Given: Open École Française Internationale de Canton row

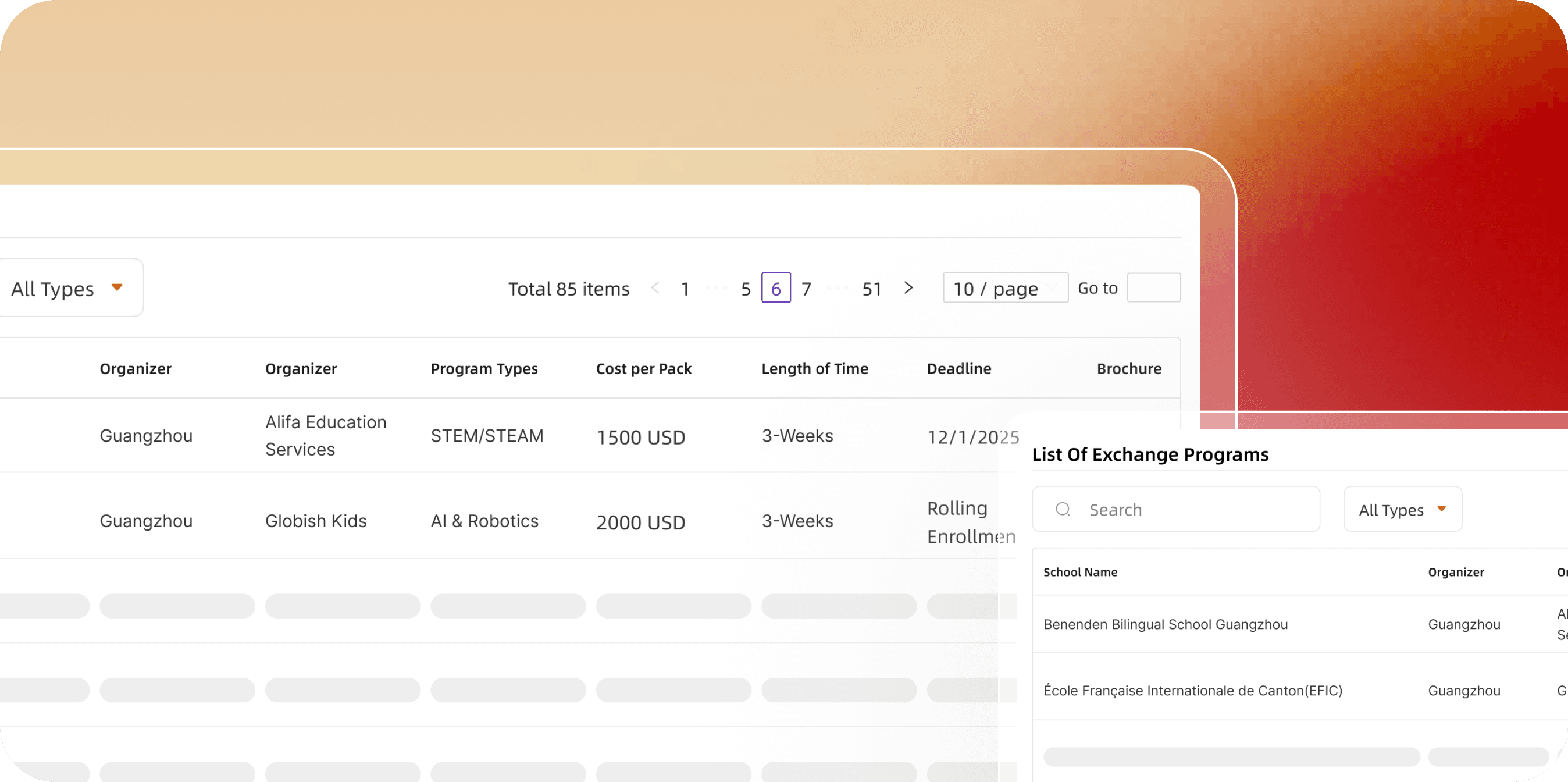Looking at the screenshot, I should 1300,690.
